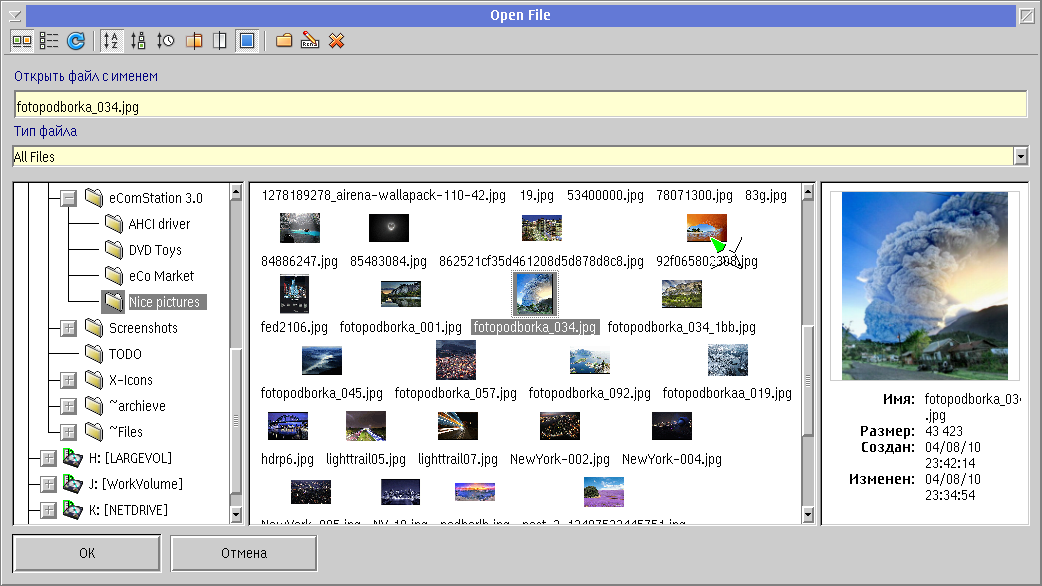Open the file type dropdown
This screenshot has height=586, width=1042.
pos(1020,156)
